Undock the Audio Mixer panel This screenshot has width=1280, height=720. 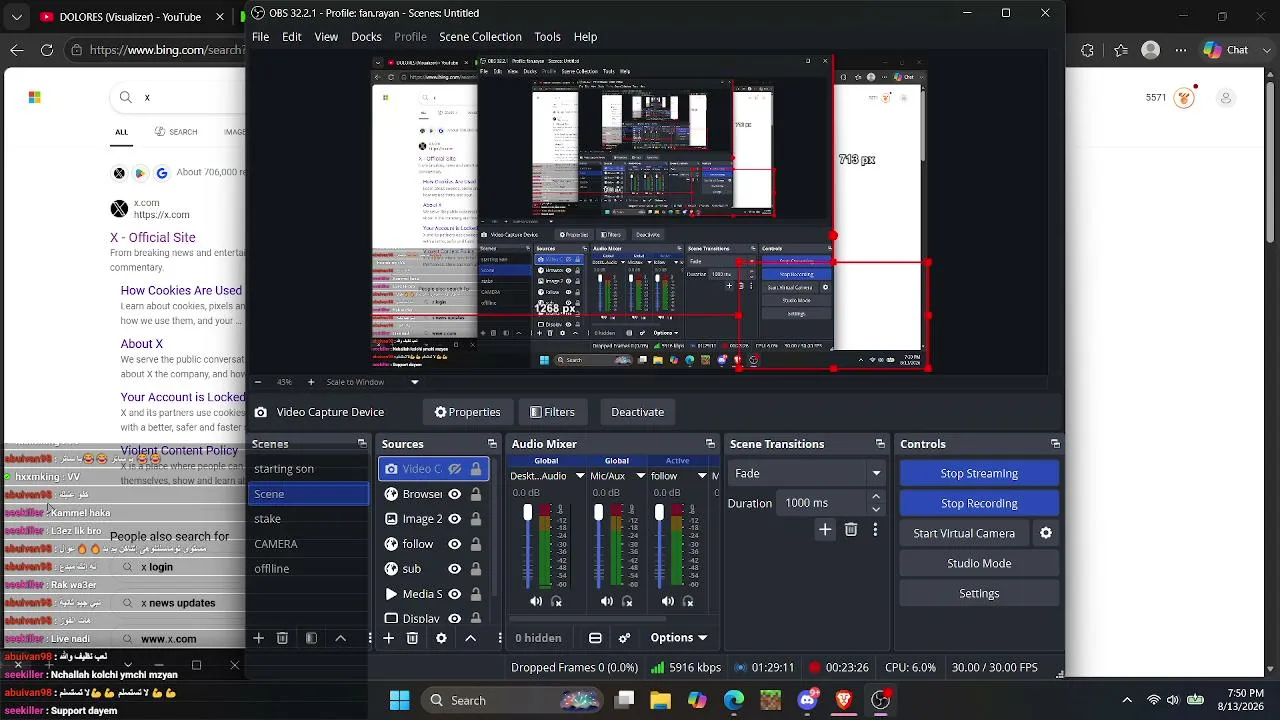[710, 444]
